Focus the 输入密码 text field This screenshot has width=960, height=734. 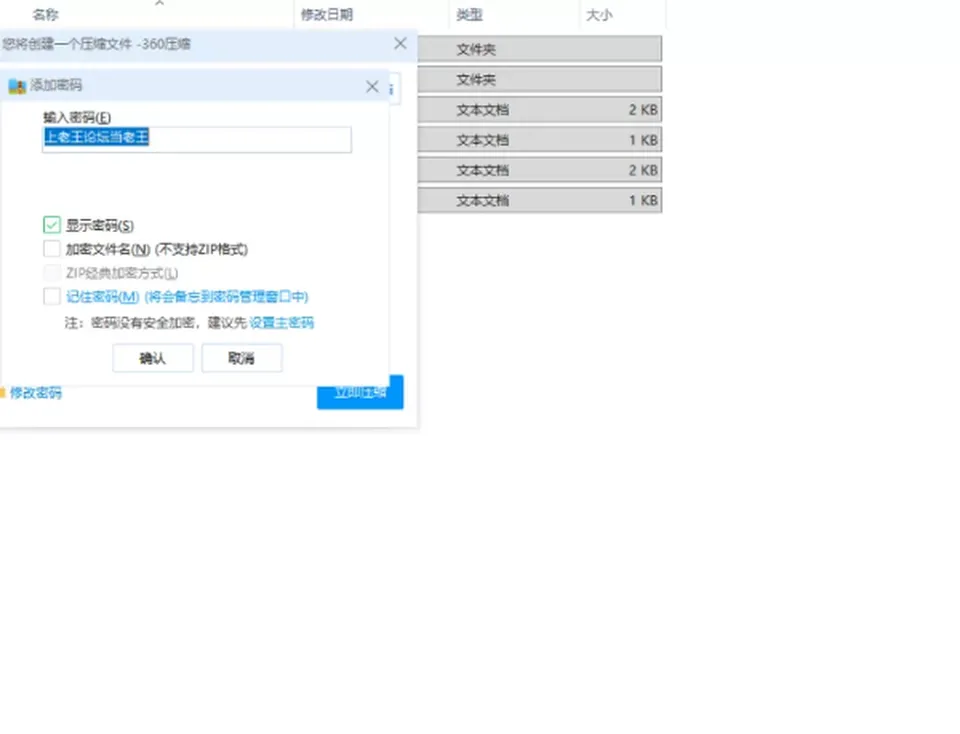pyautogui.click(x=197, y=139)
